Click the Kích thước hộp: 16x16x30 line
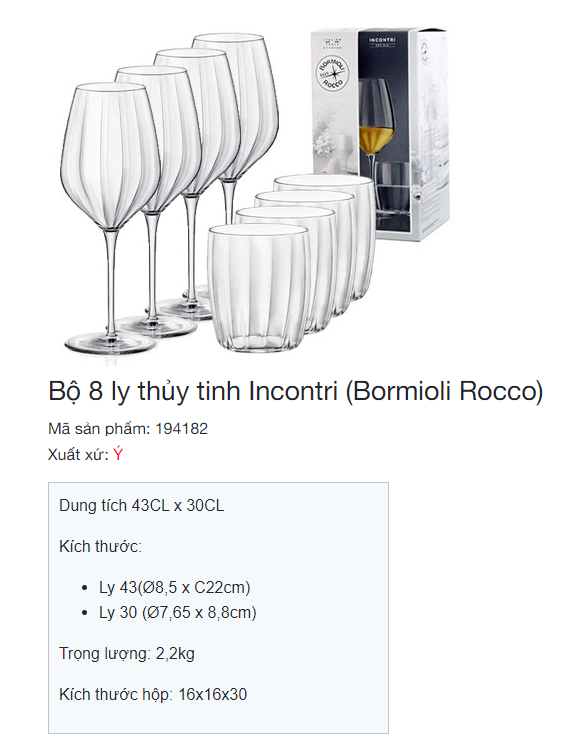This screenshot has width=579, height=746. coord(153,695)
